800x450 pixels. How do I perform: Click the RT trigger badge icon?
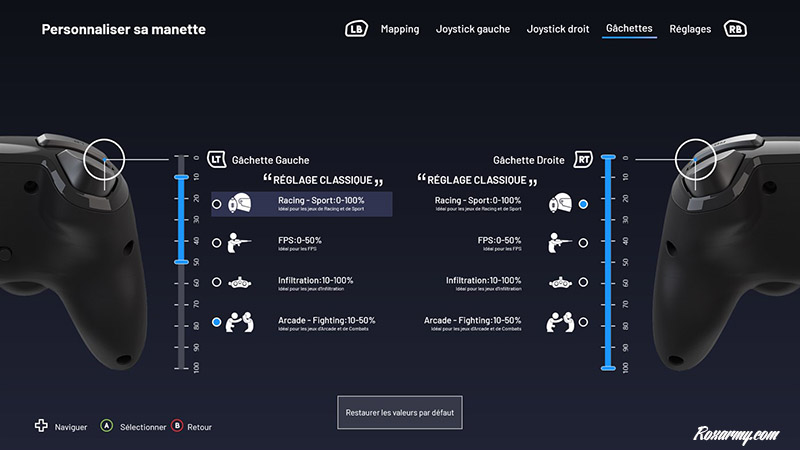pyautogui.click(x=583, y=159)
